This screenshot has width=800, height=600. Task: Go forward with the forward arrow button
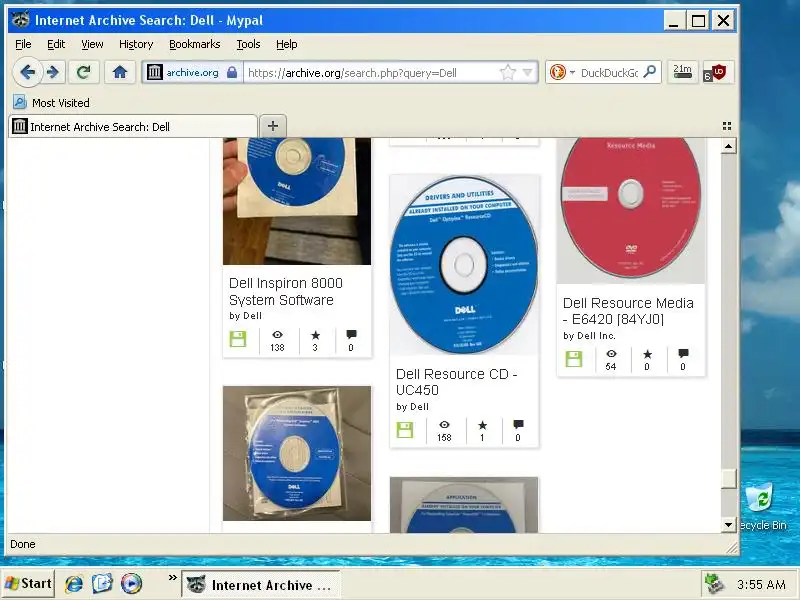[53, 72]
